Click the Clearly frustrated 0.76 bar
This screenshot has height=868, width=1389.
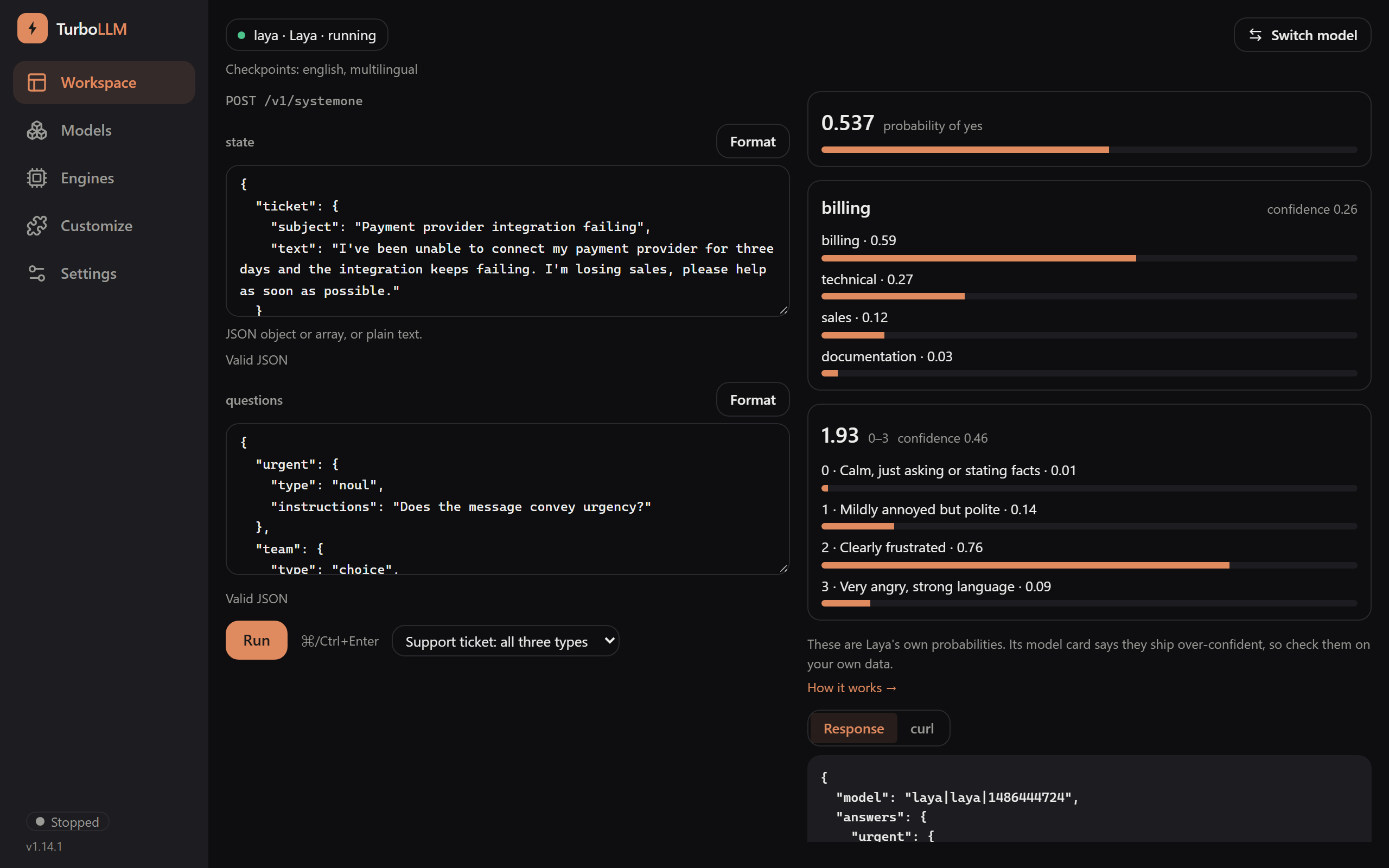pos(1089,565)
